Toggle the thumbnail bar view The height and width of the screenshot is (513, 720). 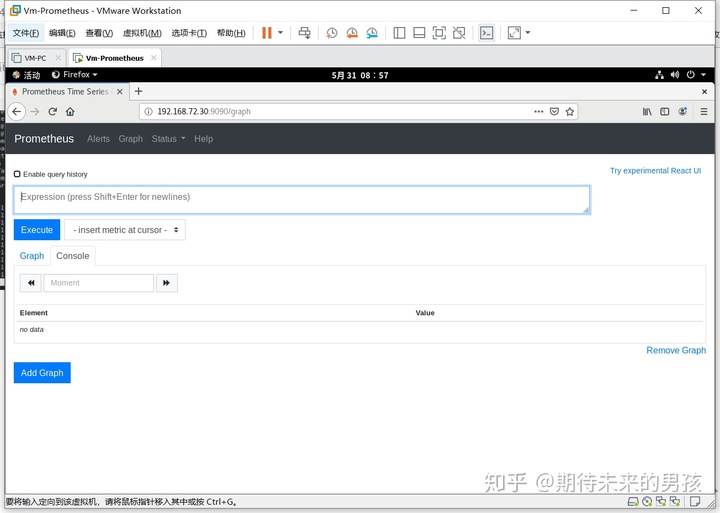[x=419, y=33]
